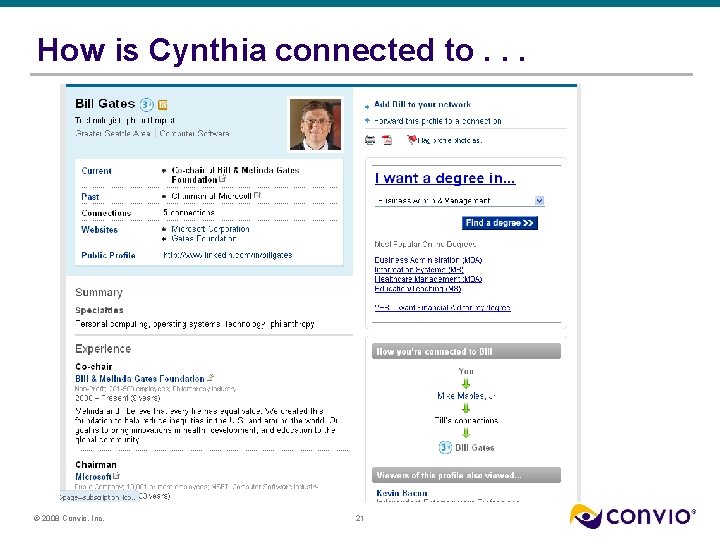Click external link icon beside Microsoft under Chairman
720x540 pixels.
pyautogui.click(x=116, y=476)
